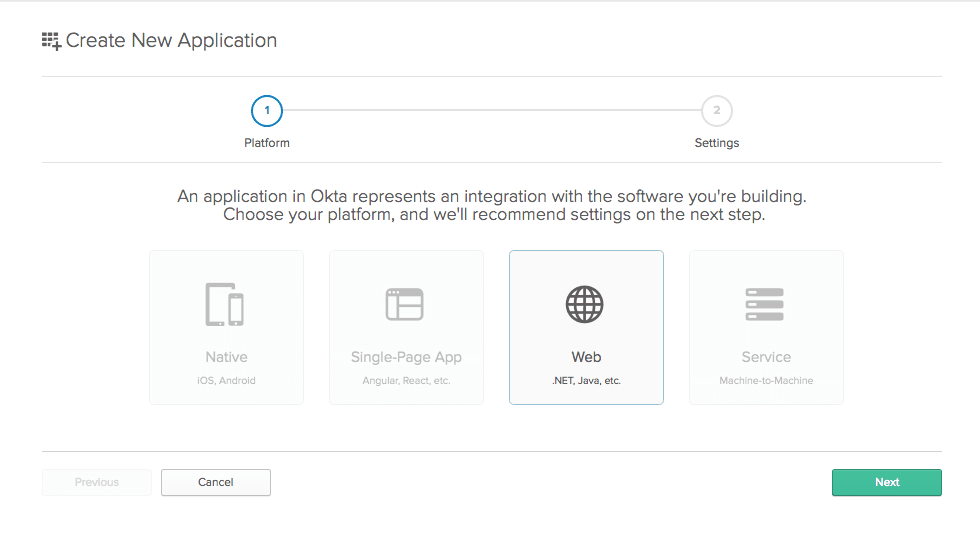Jump to step 2 Settings circle
980x535 pixels.
click(717, 111)
